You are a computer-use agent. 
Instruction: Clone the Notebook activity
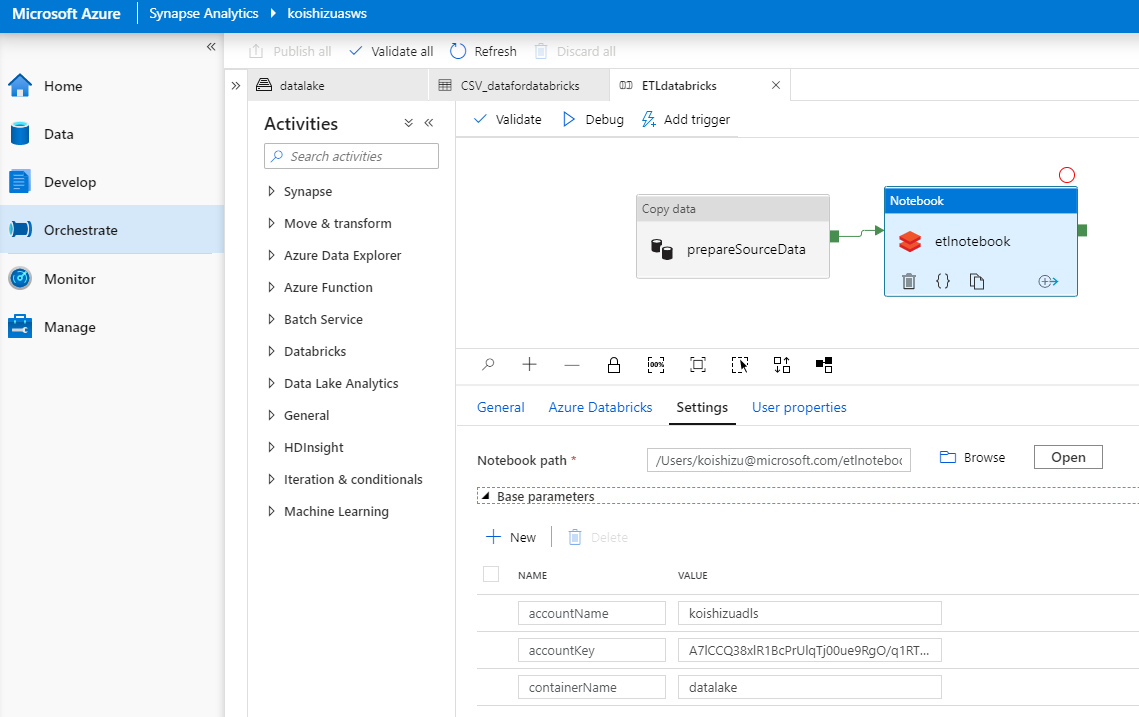(x=977, y=281)
